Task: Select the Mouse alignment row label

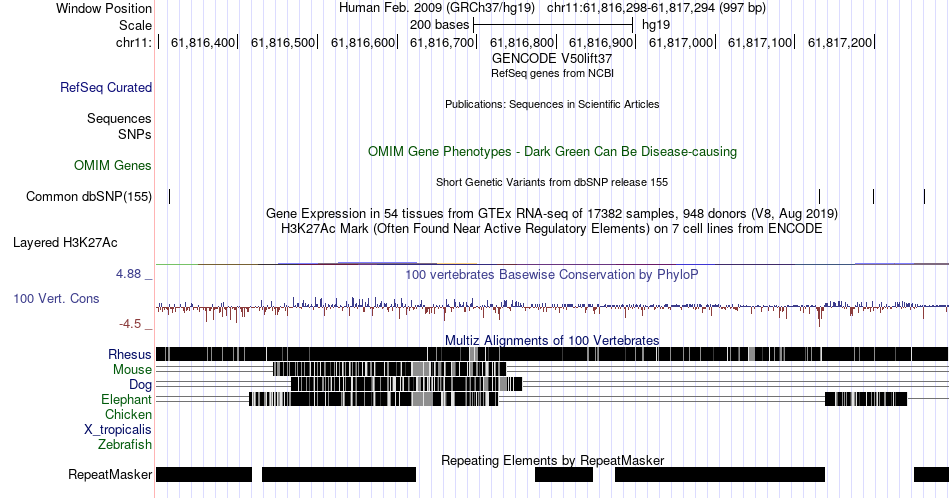Action: pos(132,370)
